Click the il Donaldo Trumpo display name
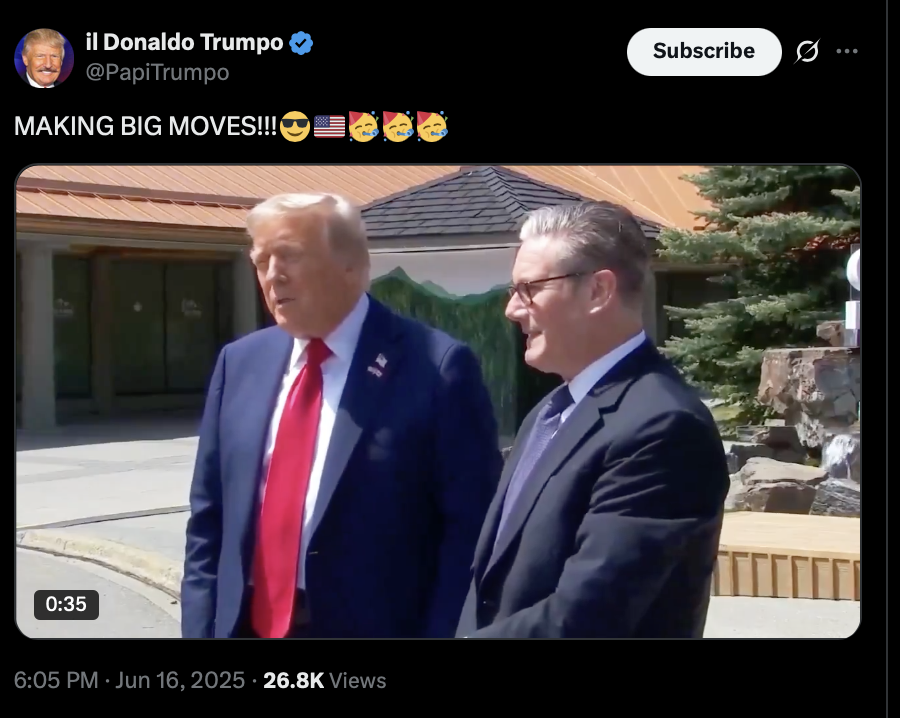The image size is (900, 718). [184, 42]
